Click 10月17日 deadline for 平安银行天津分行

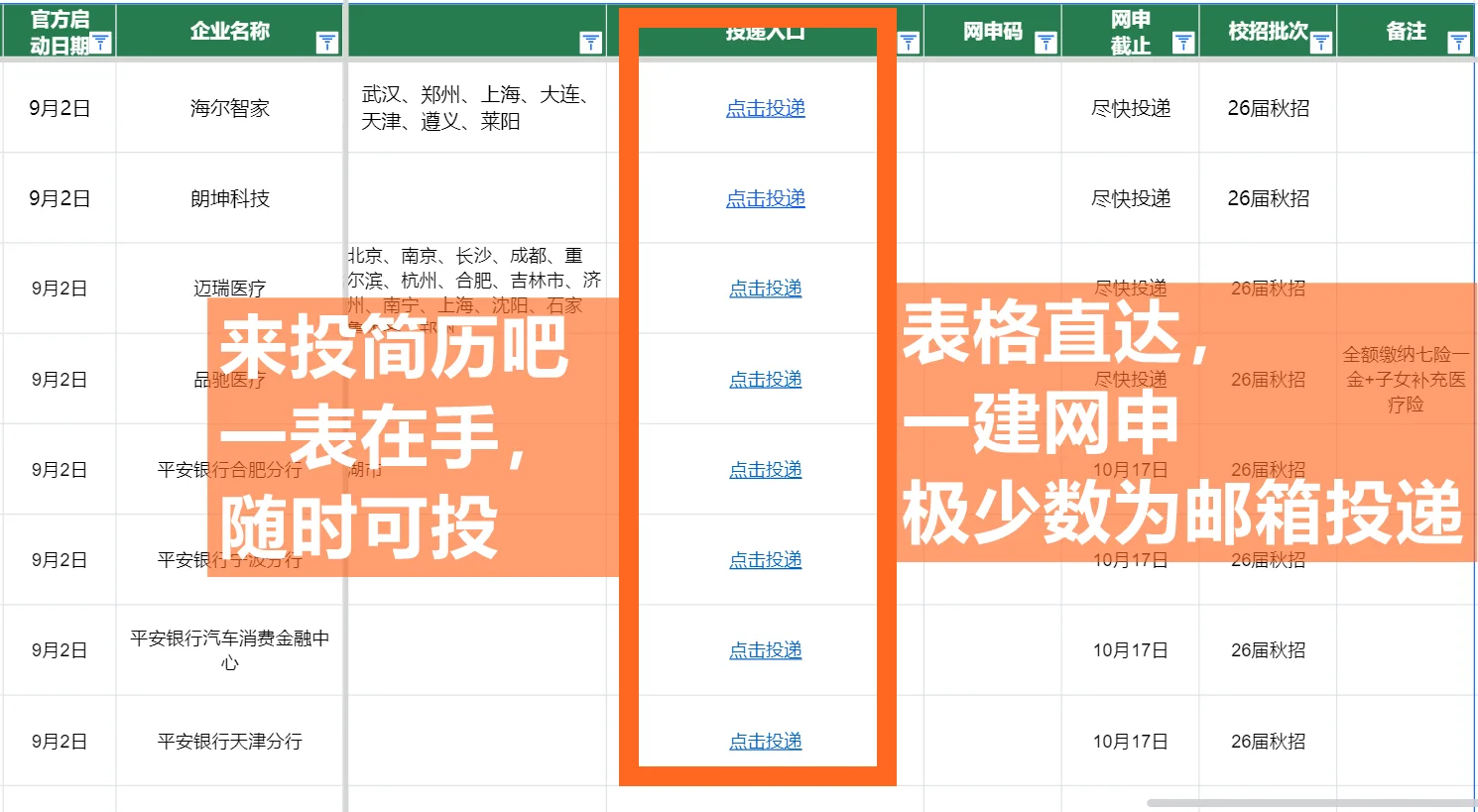1131,742
